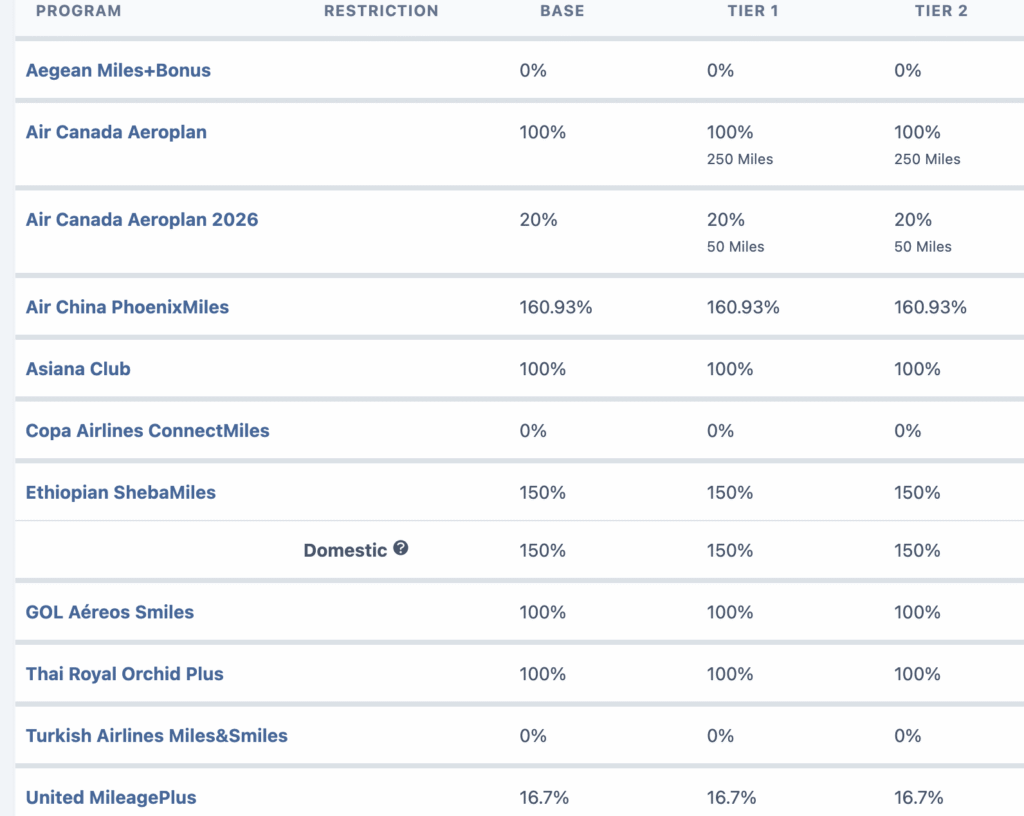Click the Domestic restriction label
The width and height of the screenshot is (1024, 816).
pyautogui.click(x=345, y=550)
